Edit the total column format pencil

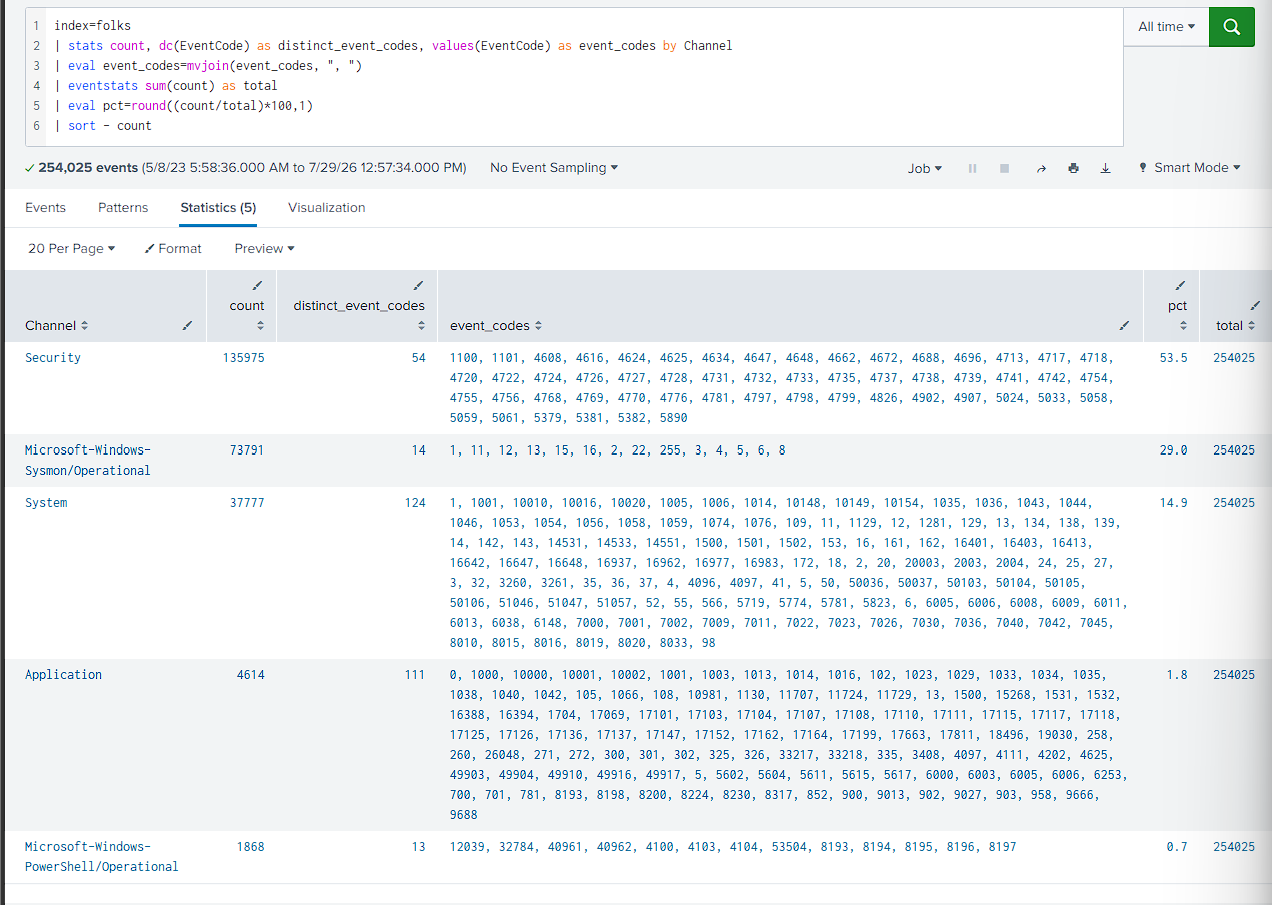coord(1255,305)
